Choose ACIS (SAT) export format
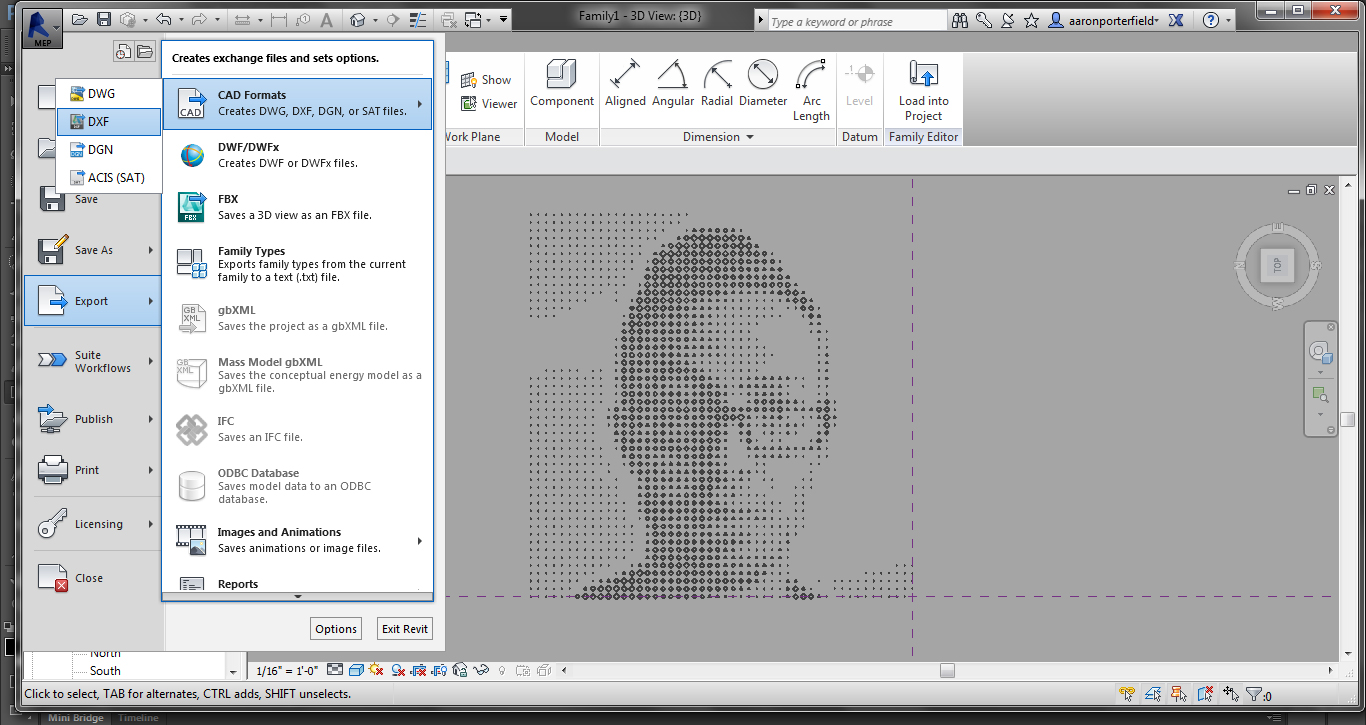 click(109, 177)
